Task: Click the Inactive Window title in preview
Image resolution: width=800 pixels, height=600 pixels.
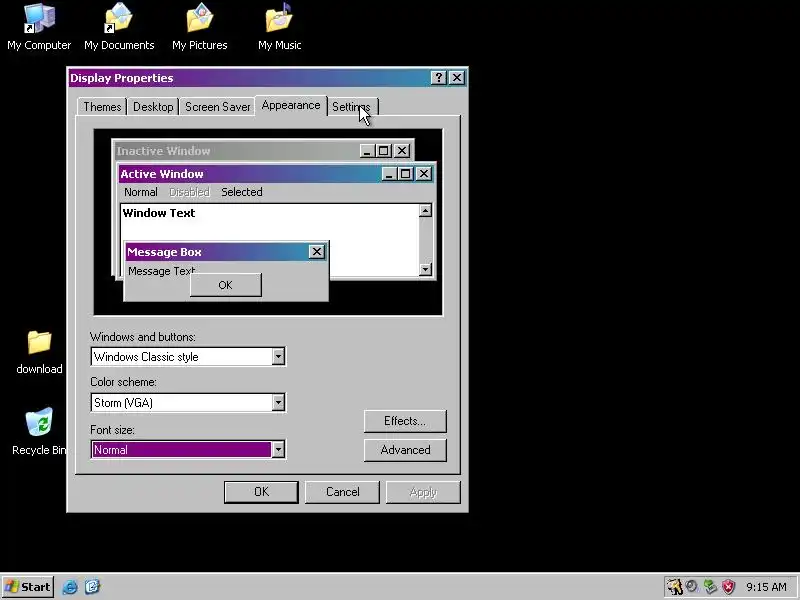Action: [163, 151]
